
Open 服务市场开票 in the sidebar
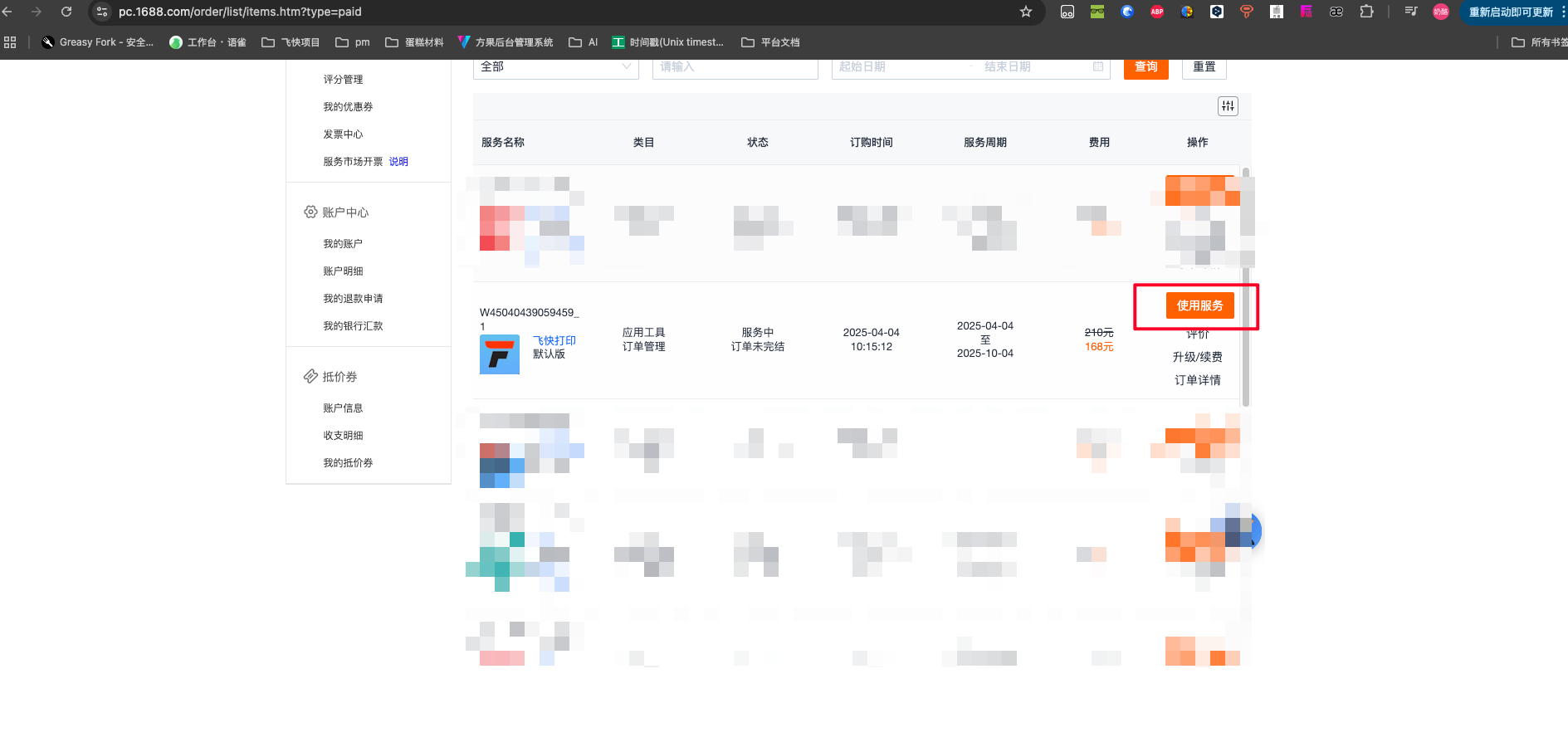tap(353, 162)
